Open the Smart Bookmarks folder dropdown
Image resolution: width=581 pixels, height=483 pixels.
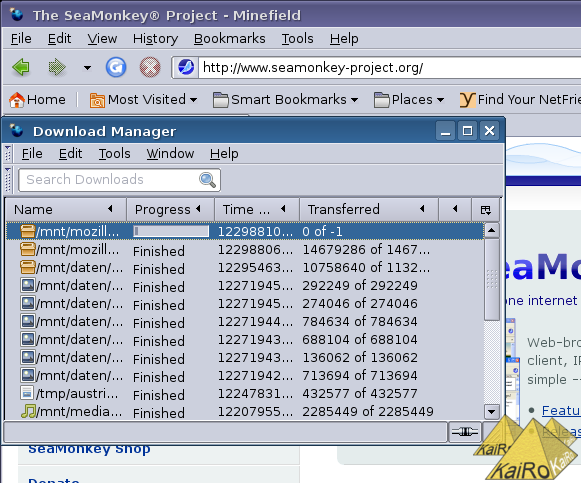(x=286, y=100)
